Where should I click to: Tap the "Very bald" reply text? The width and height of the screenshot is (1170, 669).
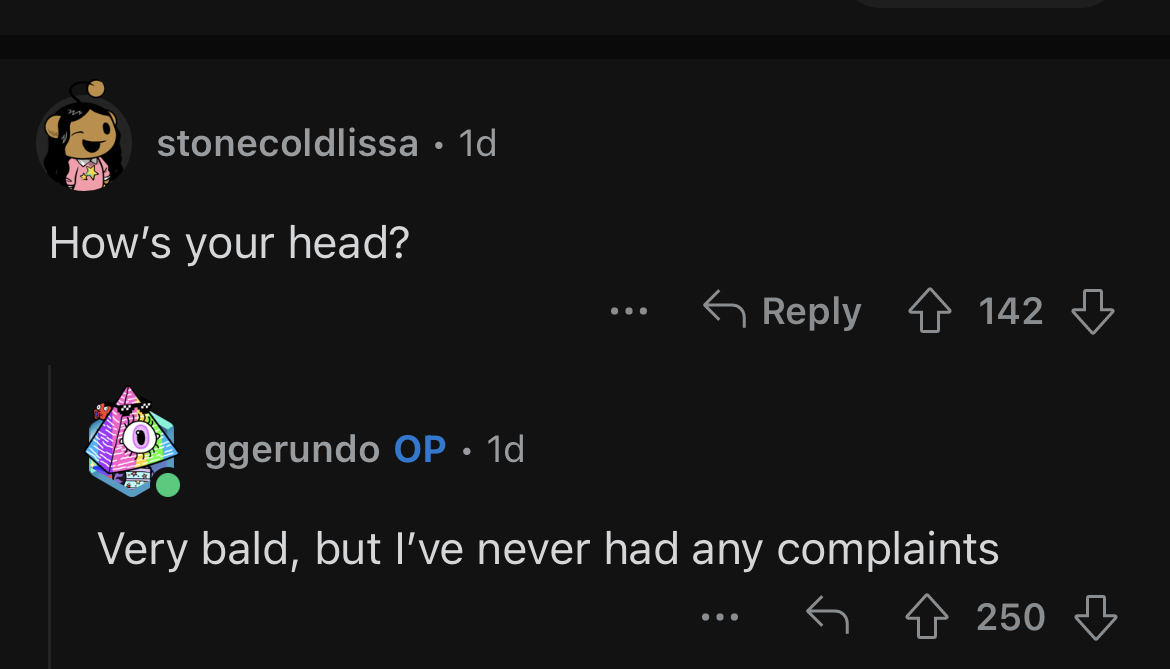click(x=547, y=549)
